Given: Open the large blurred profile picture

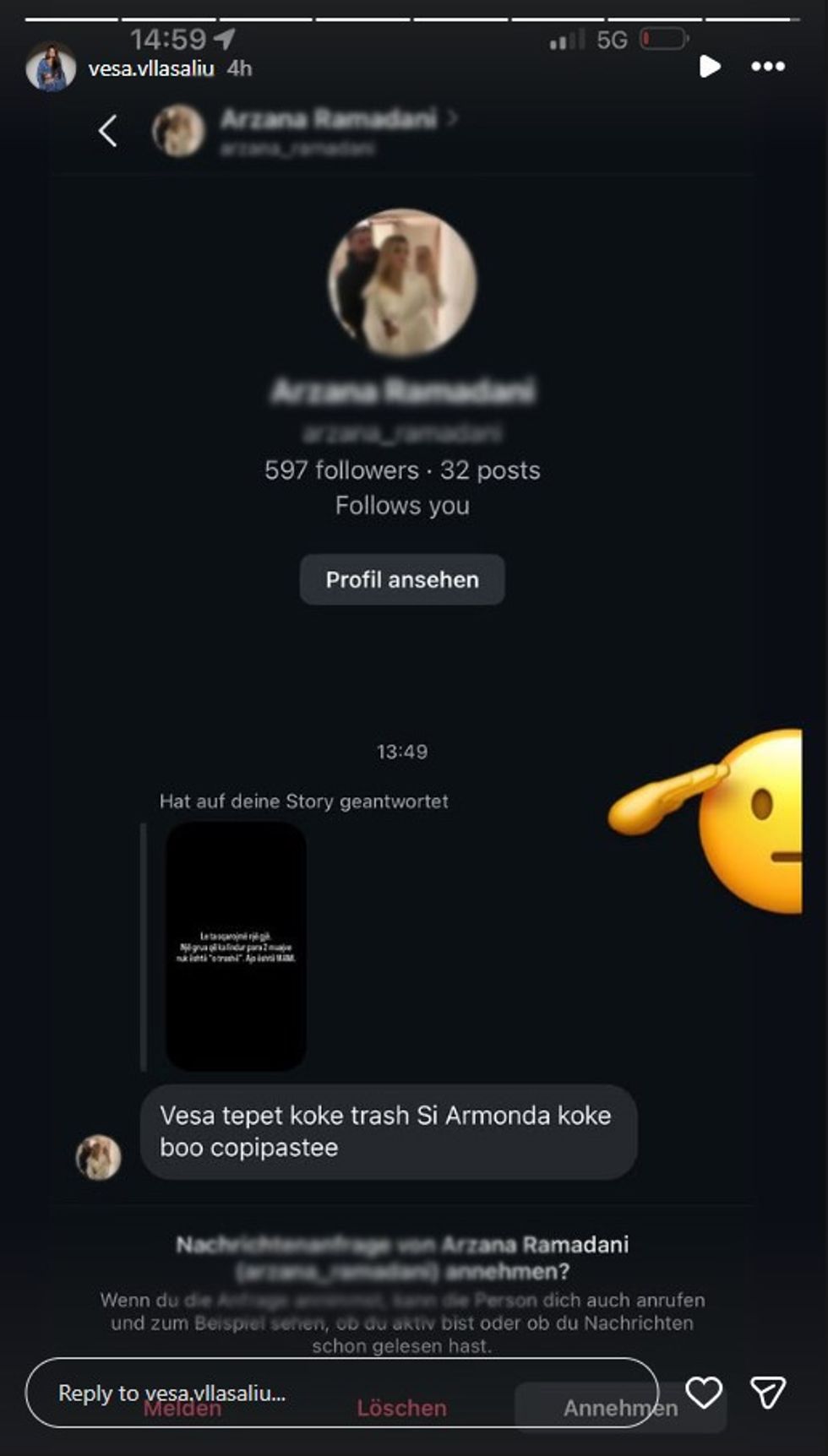Looking at the screenshot, I should pyautogui.click(x=402, y=283).
